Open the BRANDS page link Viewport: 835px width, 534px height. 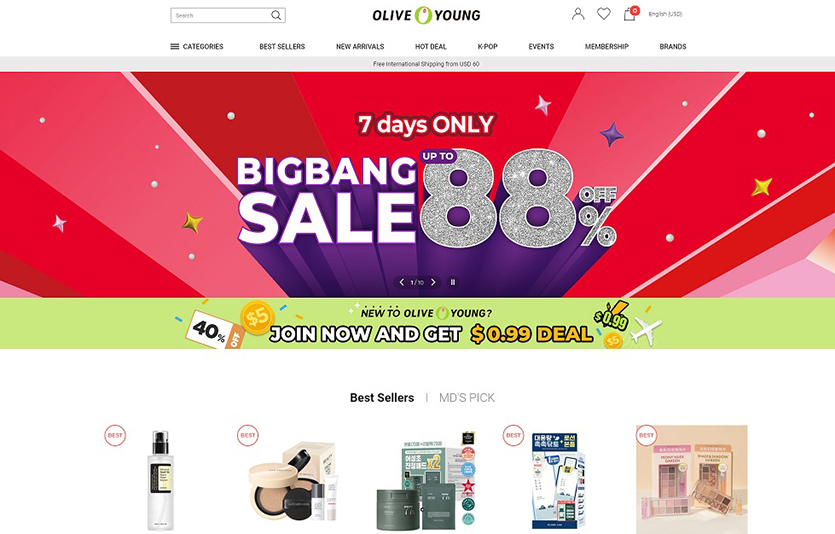click(x=673, y=47)
